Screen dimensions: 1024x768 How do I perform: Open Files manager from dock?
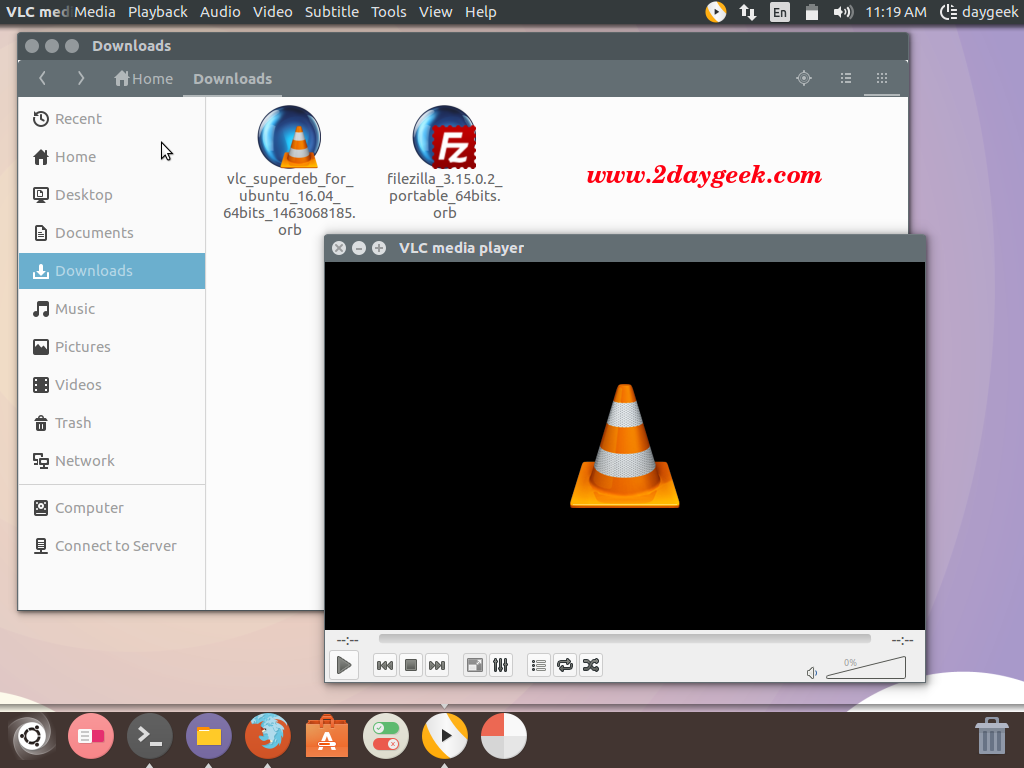point(209,736)
